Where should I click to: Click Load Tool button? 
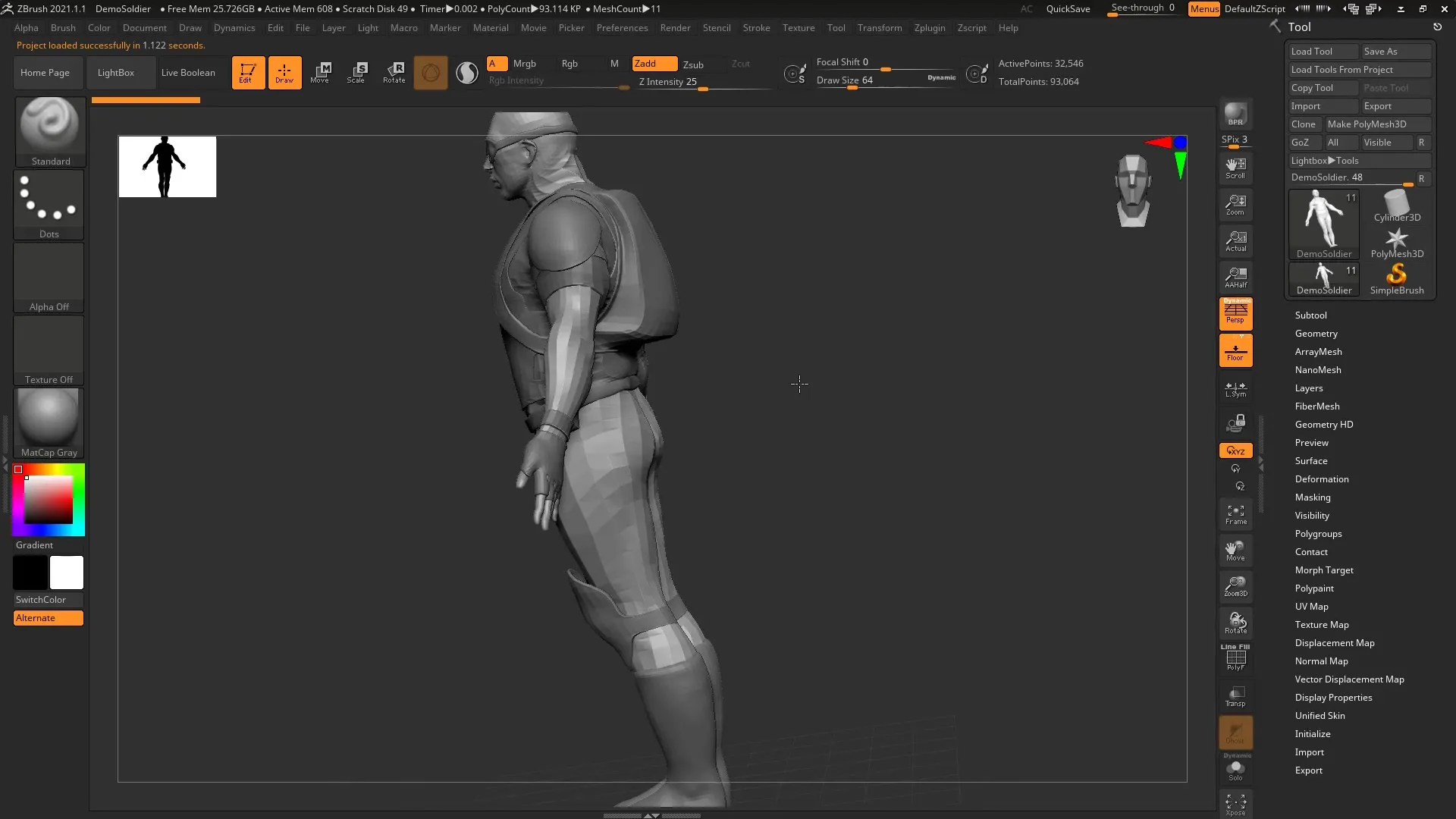(1323, 52)
